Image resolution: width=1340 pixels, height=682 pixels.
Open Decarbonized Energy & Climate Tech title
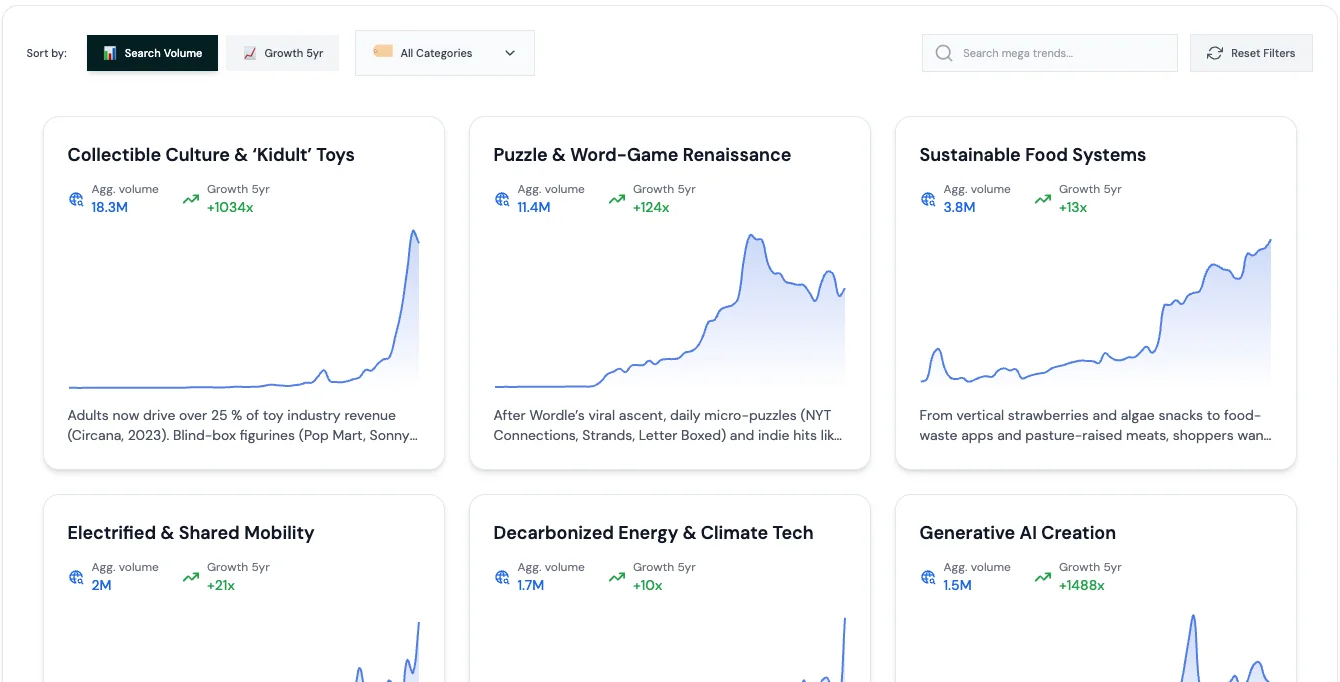click(x=653, y=533)
